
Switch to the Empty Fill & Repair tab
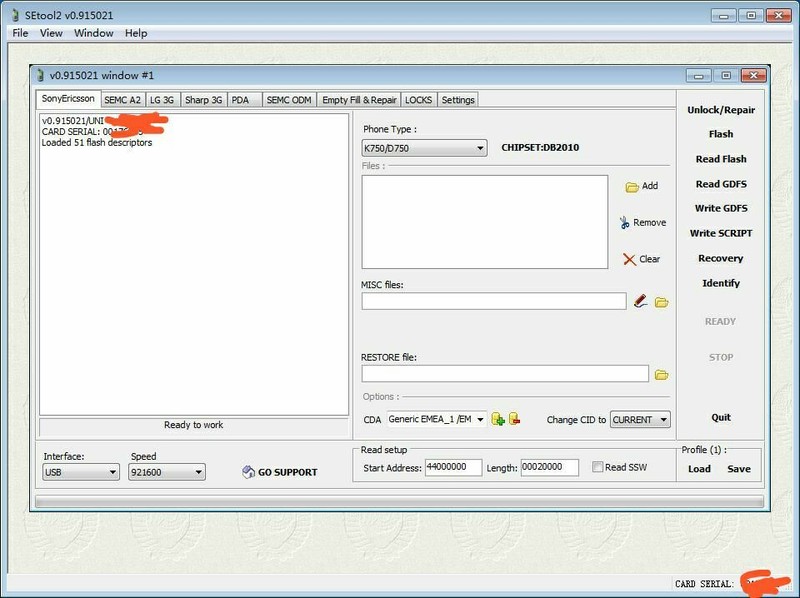[x=359, y=100]
